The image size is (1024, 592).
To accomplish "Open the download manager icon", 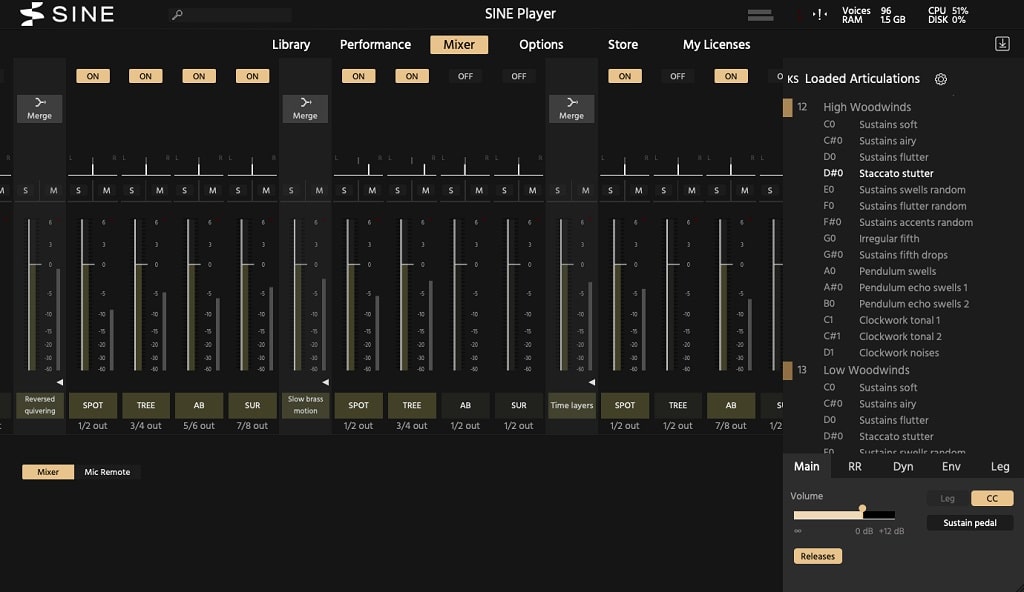I will (1002, 44).
